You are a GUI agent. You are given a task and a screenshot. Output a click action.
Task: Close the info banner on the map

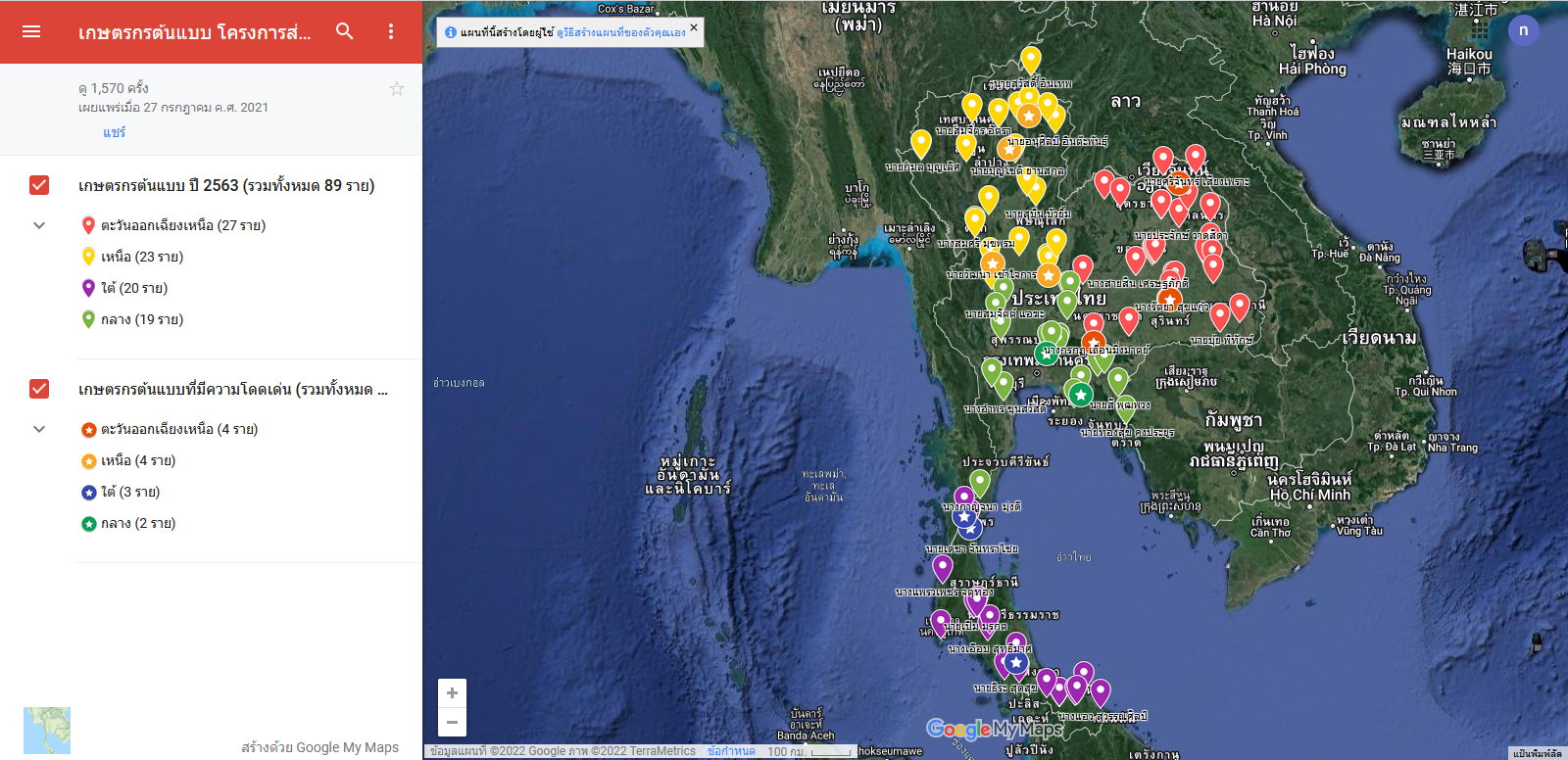tap(694, 27)
